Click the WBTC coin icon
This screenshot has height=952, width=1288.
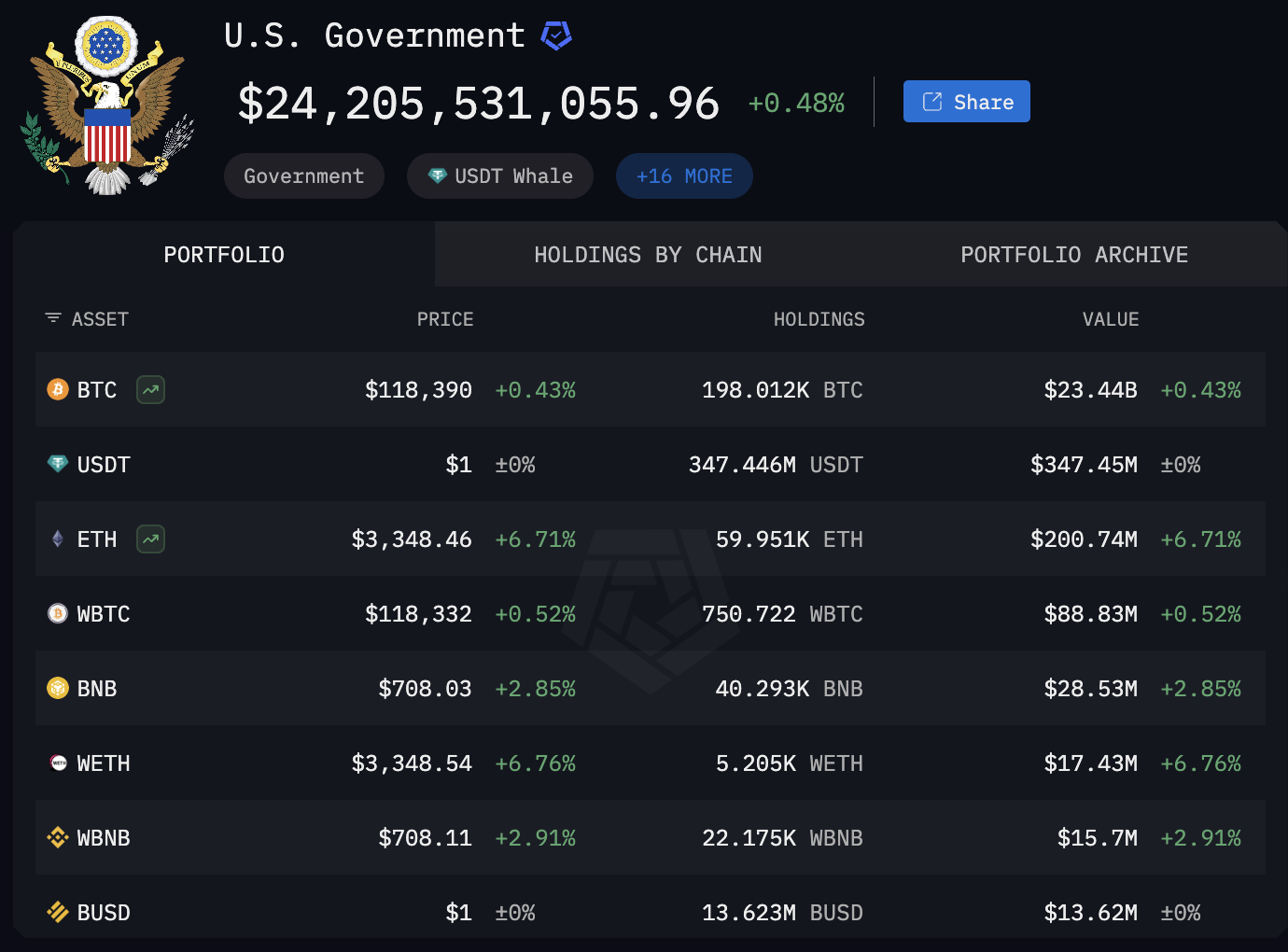pyautogui.click(x=58, y=613)
